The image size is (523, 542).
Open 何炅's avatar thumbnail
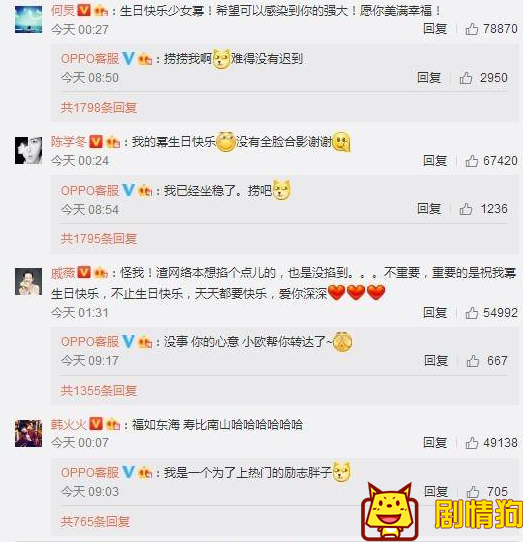click(x=28, y=19)
